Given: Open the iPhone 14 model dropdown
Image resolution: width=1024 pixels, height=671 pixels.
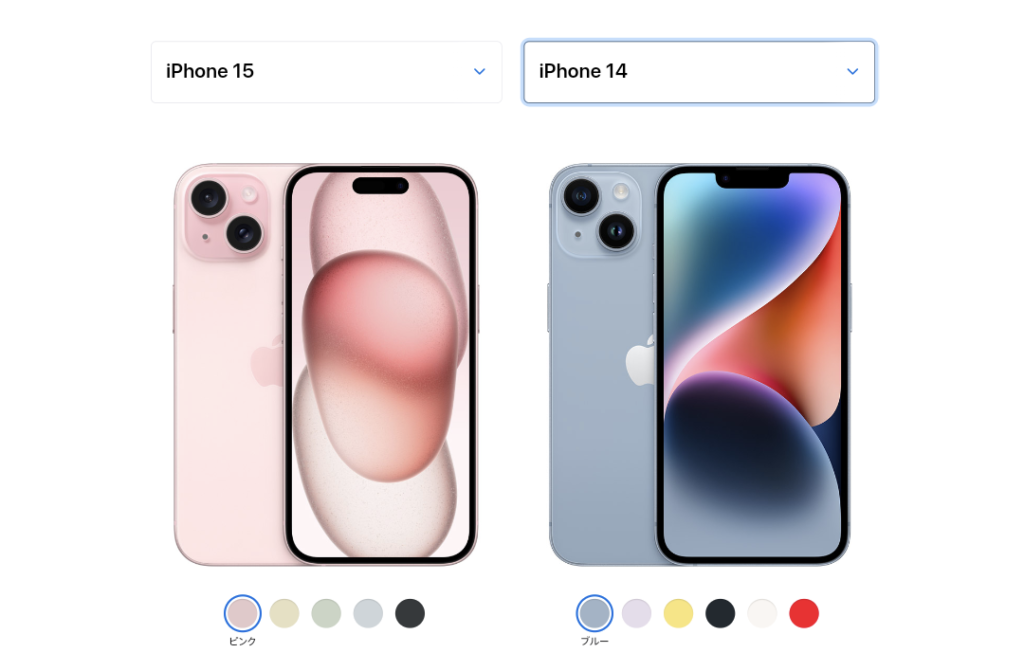Looking at the screenshot, I should click(699, 72).
